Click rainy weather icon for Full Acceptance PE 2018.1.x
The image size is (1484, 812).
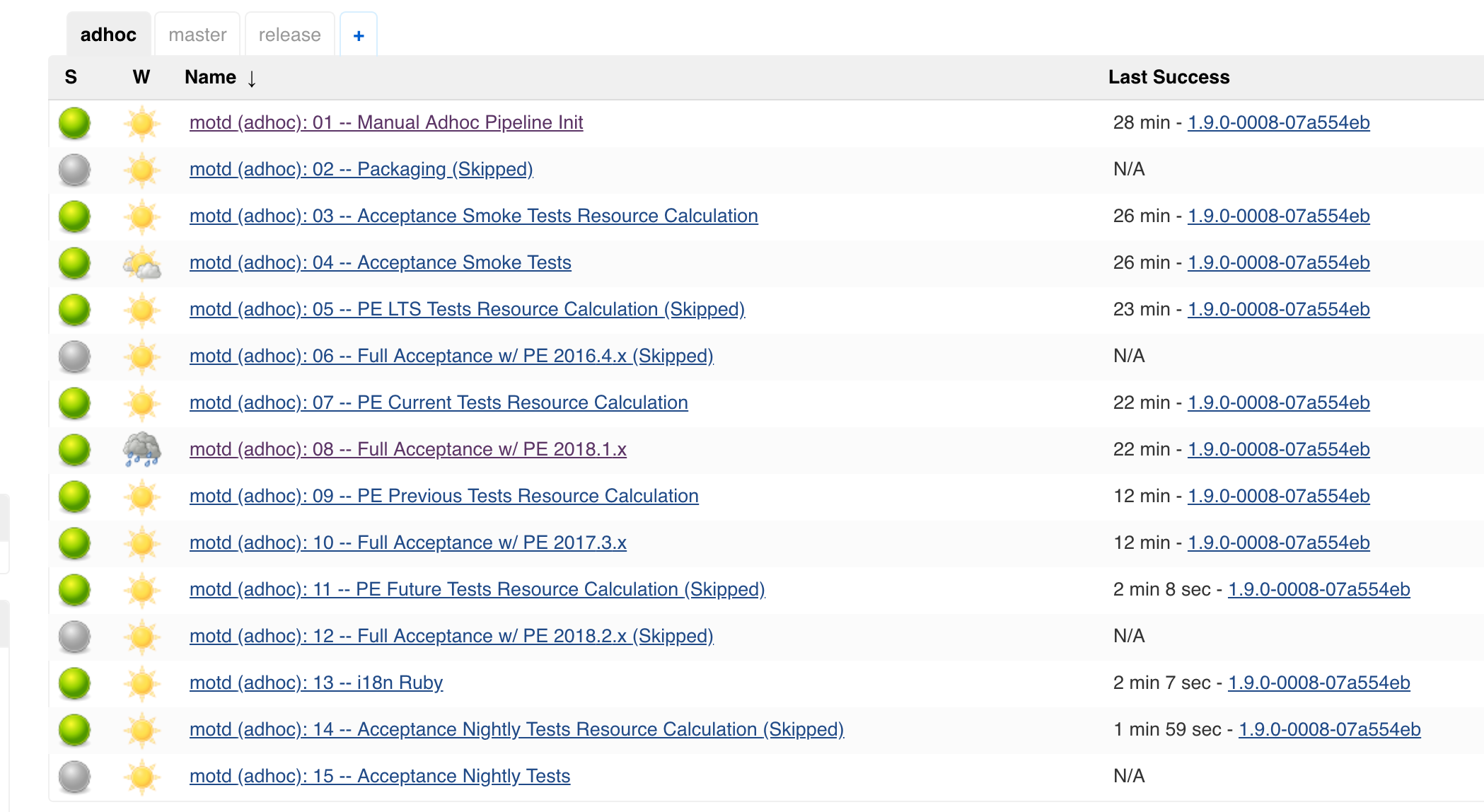coord(141,450)
